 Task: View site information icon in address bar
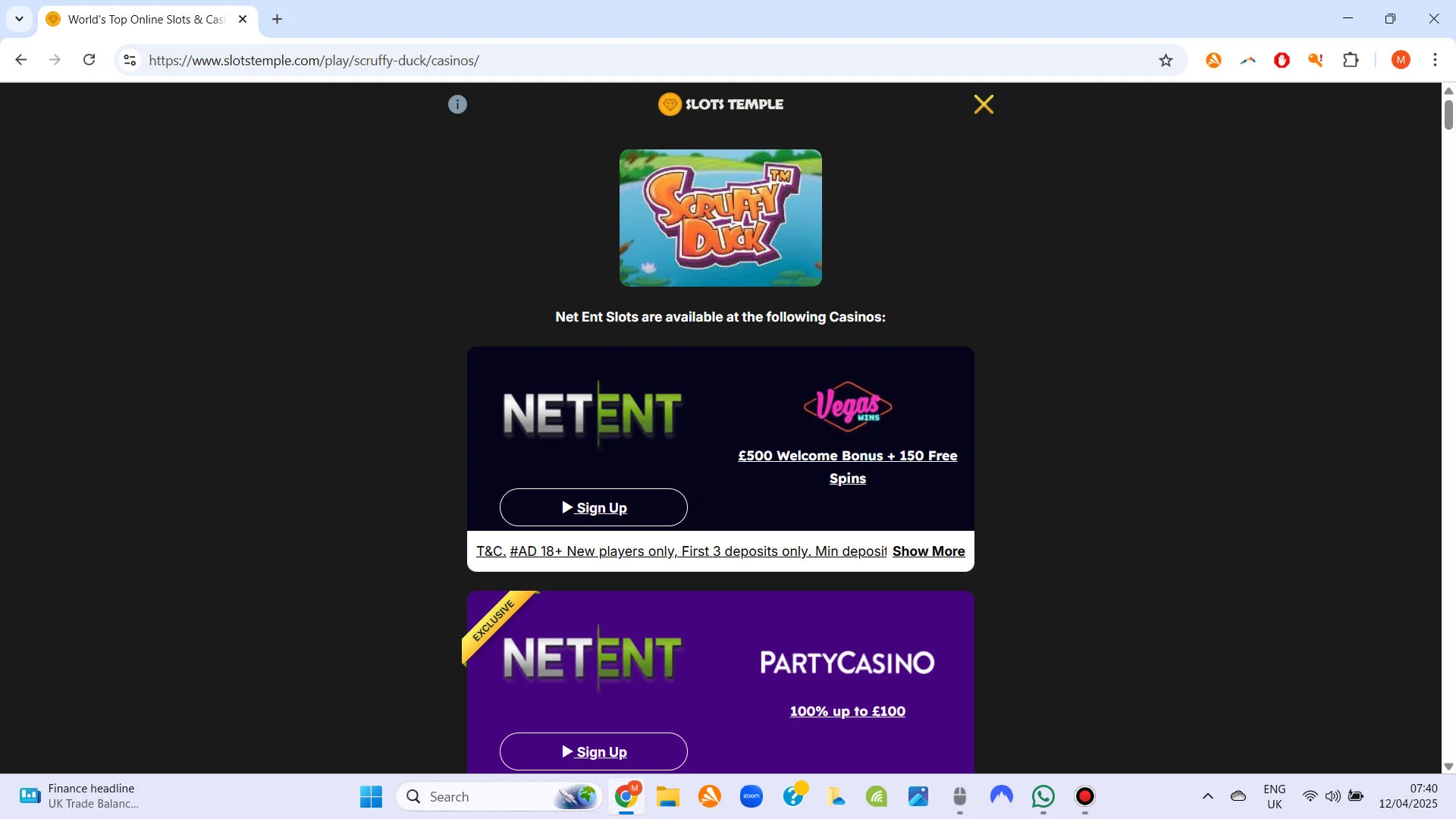[x=130, y=60]
